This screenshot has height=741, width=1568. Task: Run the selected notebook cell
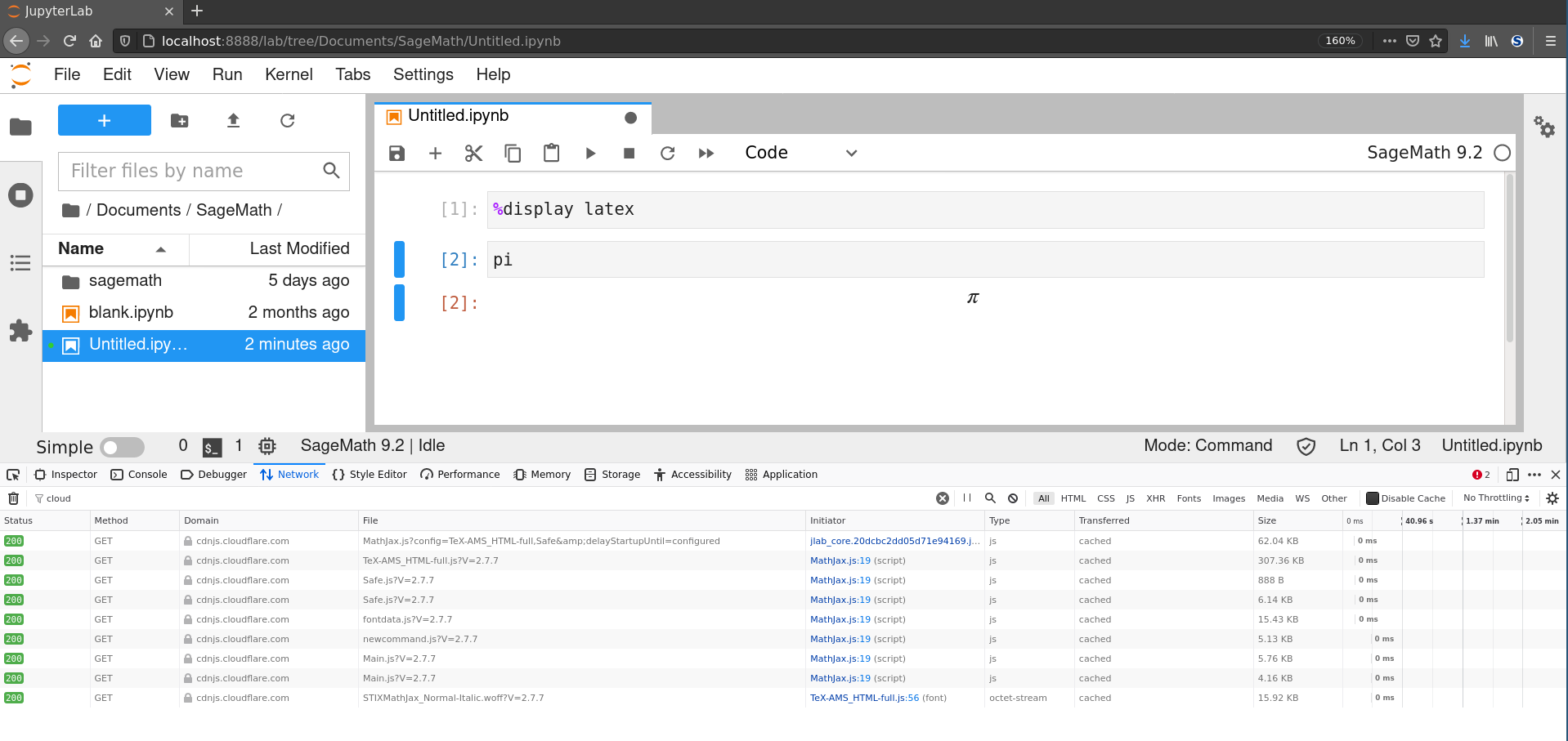point(590,153)
